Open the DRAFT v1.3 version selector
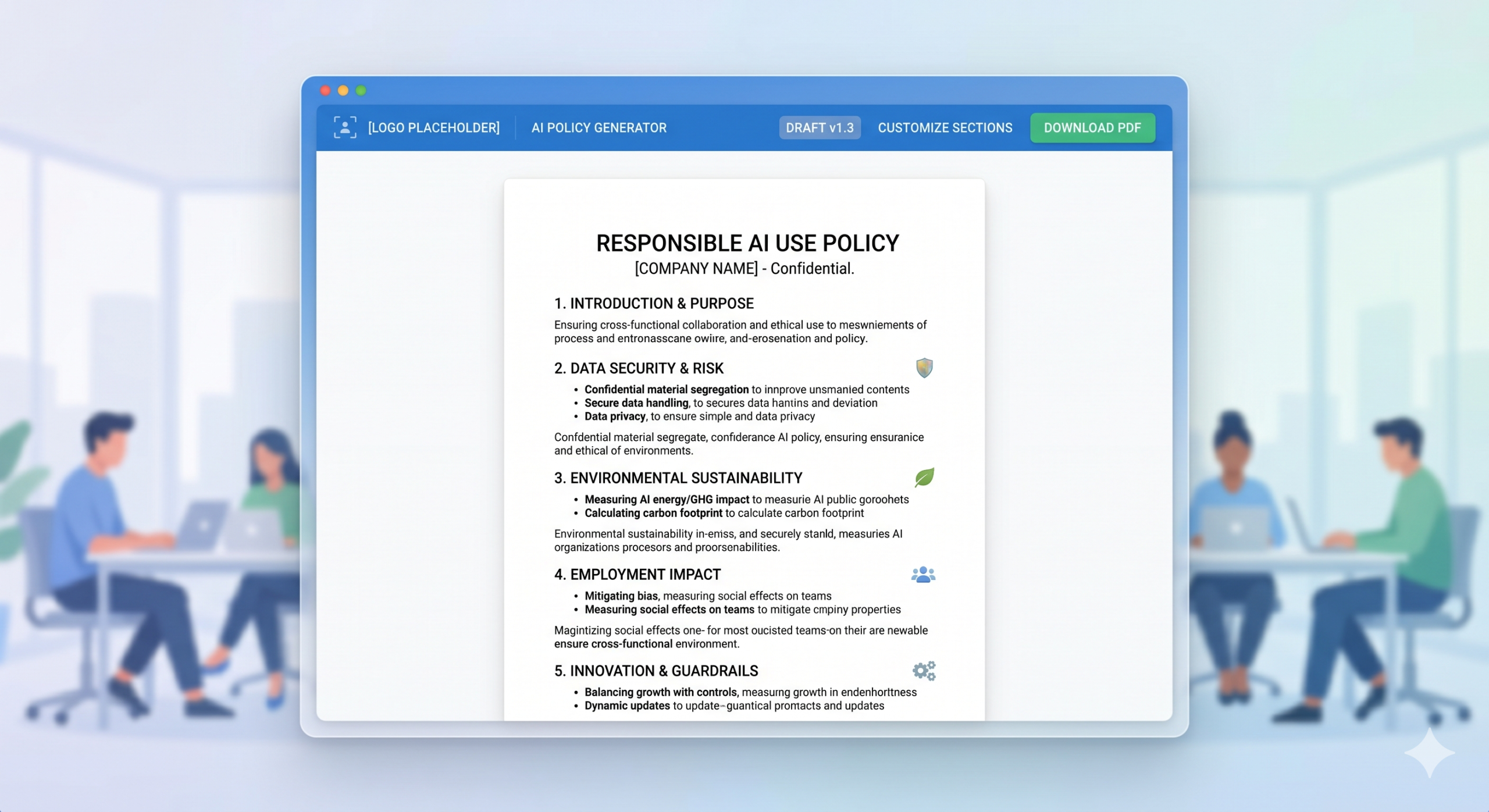Image resolution: width=1489 pixels, height=812 pixels. pos(819,127)
